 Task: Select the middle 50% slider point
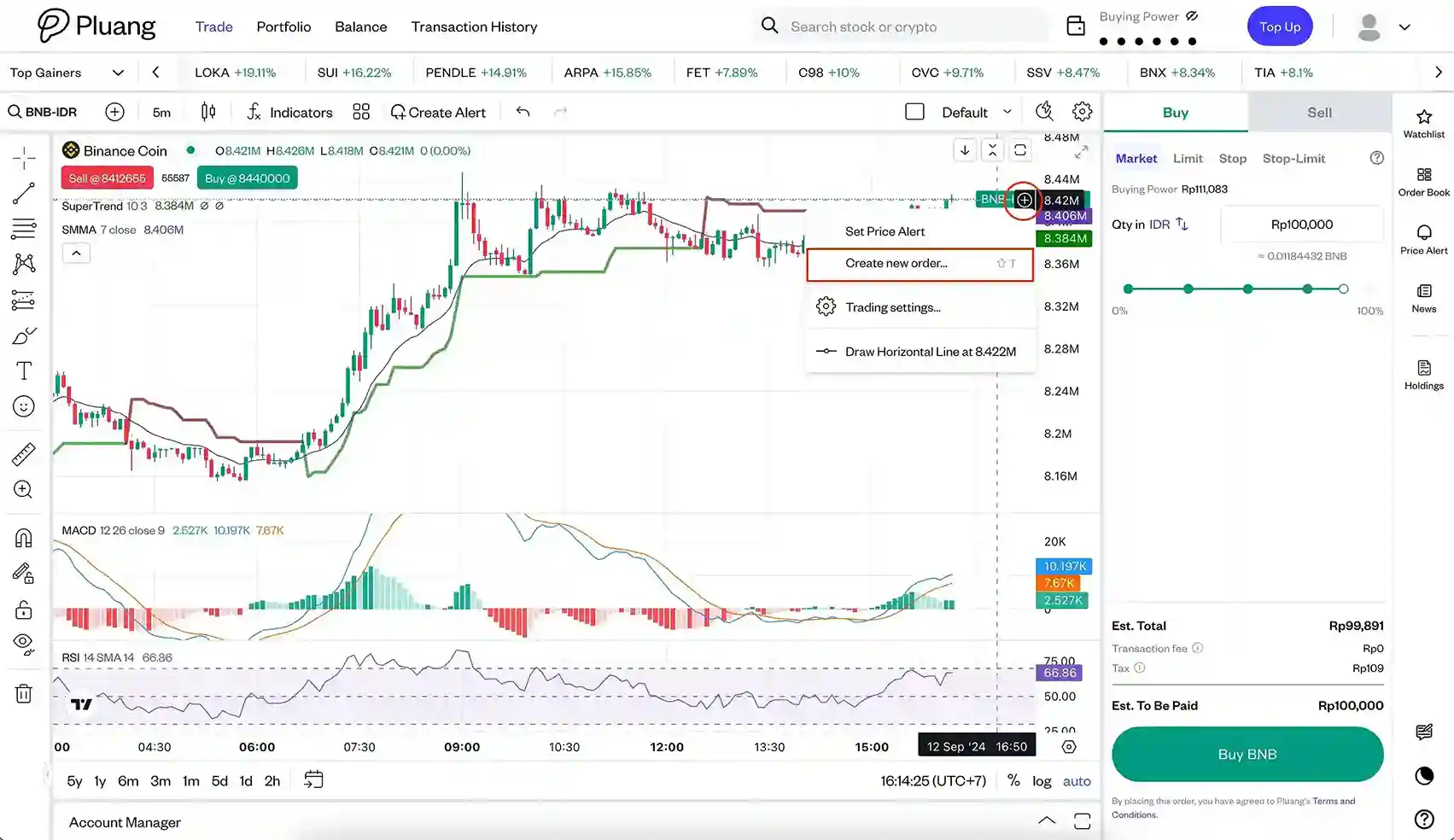(1247, 289)
